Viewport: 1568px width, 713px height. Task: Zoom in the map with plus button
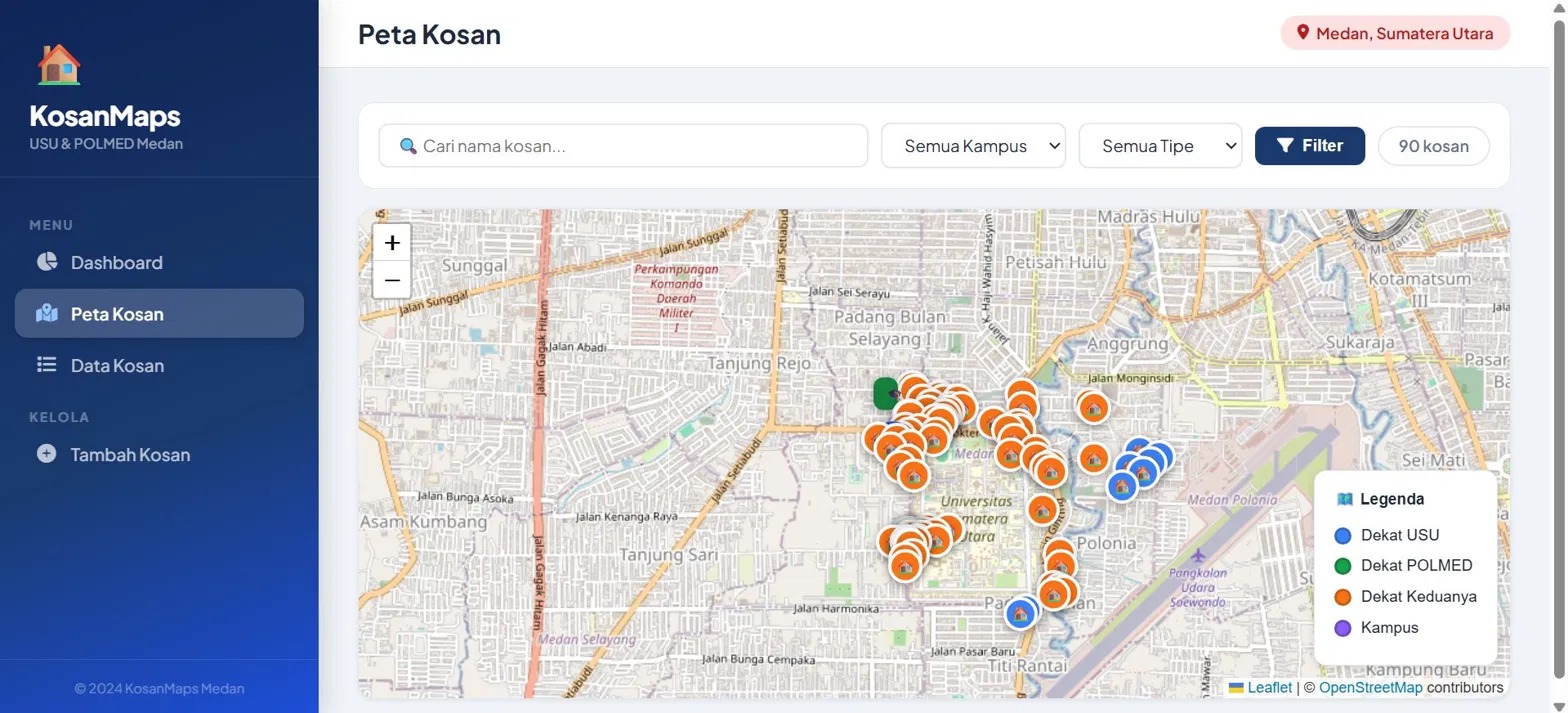coord(392,243)
